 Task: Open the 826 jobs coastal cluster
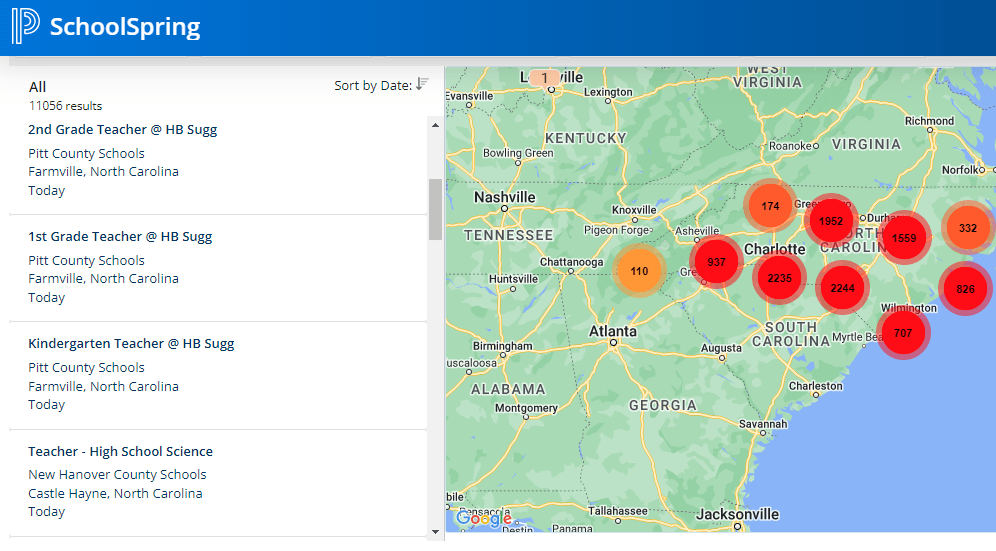tap(965, 289)
